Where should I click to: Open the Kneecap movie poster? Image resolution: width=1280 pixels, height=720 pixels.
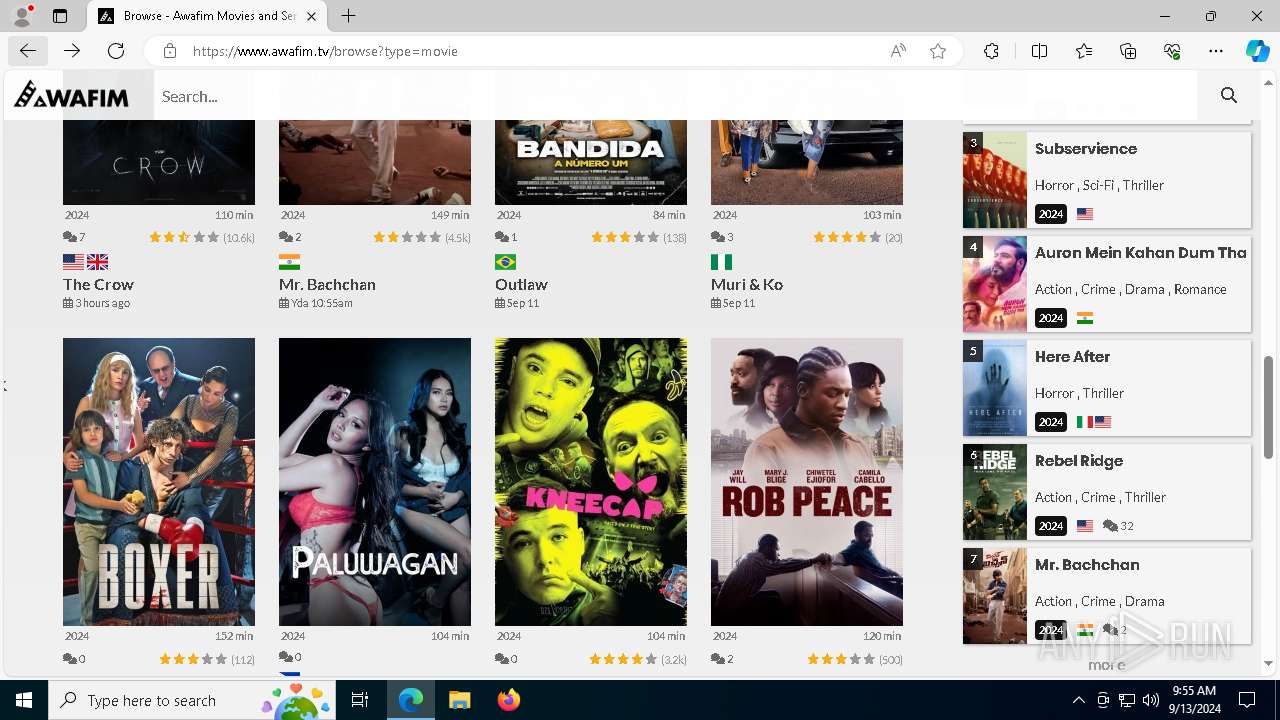pos(591,482)
